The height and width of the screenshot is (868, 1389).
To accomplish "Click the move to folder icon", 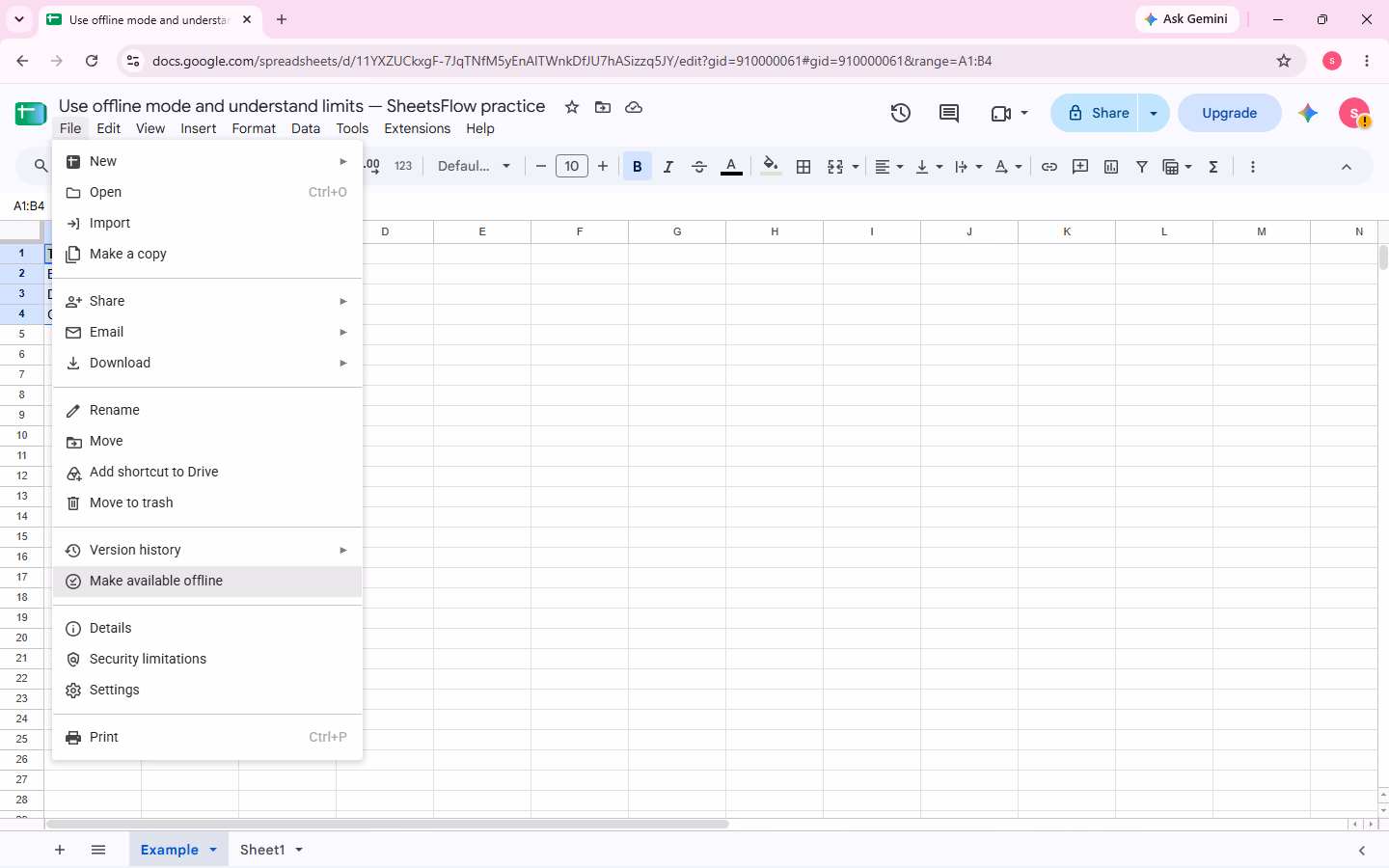I will pyautogui.click(x=603, y=107).
